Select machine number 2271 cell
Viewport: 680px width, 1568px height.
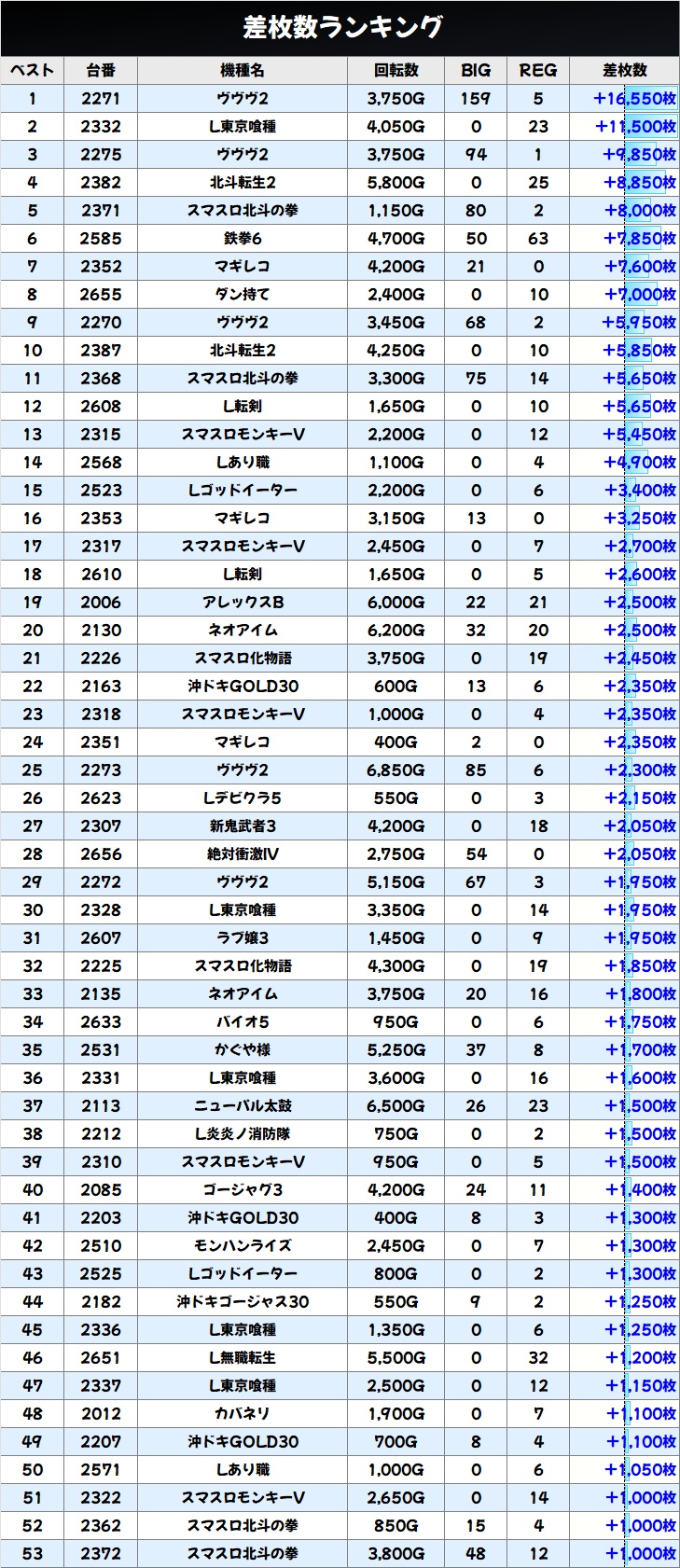pyautogui.click(x=101, y=99)
